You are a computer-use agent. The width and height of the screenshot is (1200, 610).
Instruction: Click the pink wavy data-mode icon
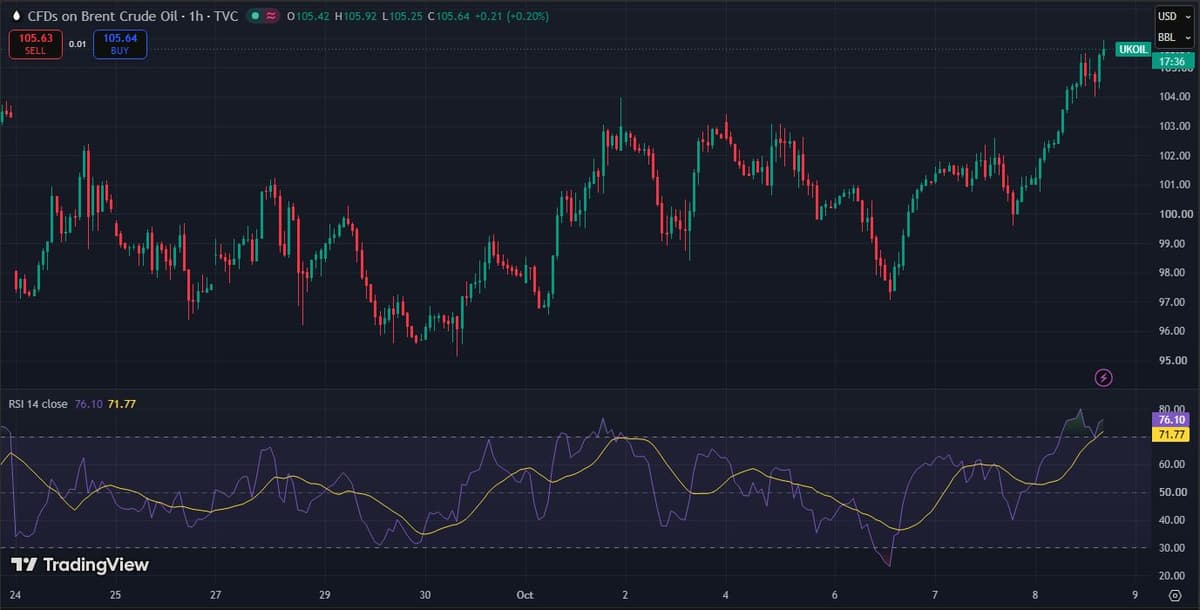[x=271, y=16]
